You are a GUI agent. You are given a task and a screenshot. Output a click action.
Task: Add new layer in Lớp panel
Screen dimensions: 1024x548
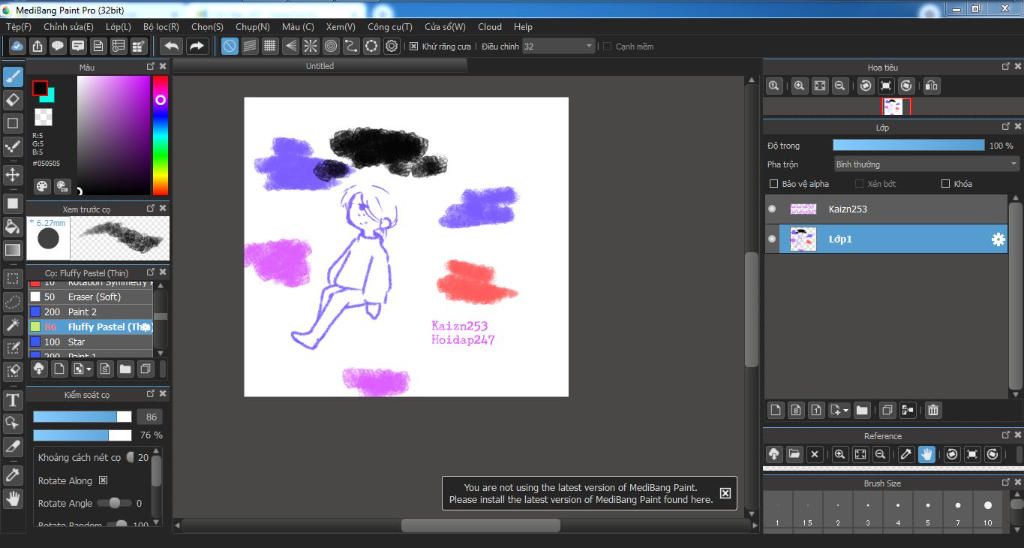click(x=775, y=410)
